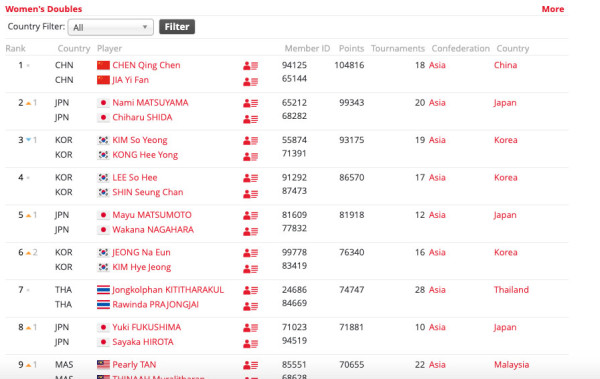Open JEONG Na Eun profile card icon
This screenshot has height=379, width=600.
(251, 253)
